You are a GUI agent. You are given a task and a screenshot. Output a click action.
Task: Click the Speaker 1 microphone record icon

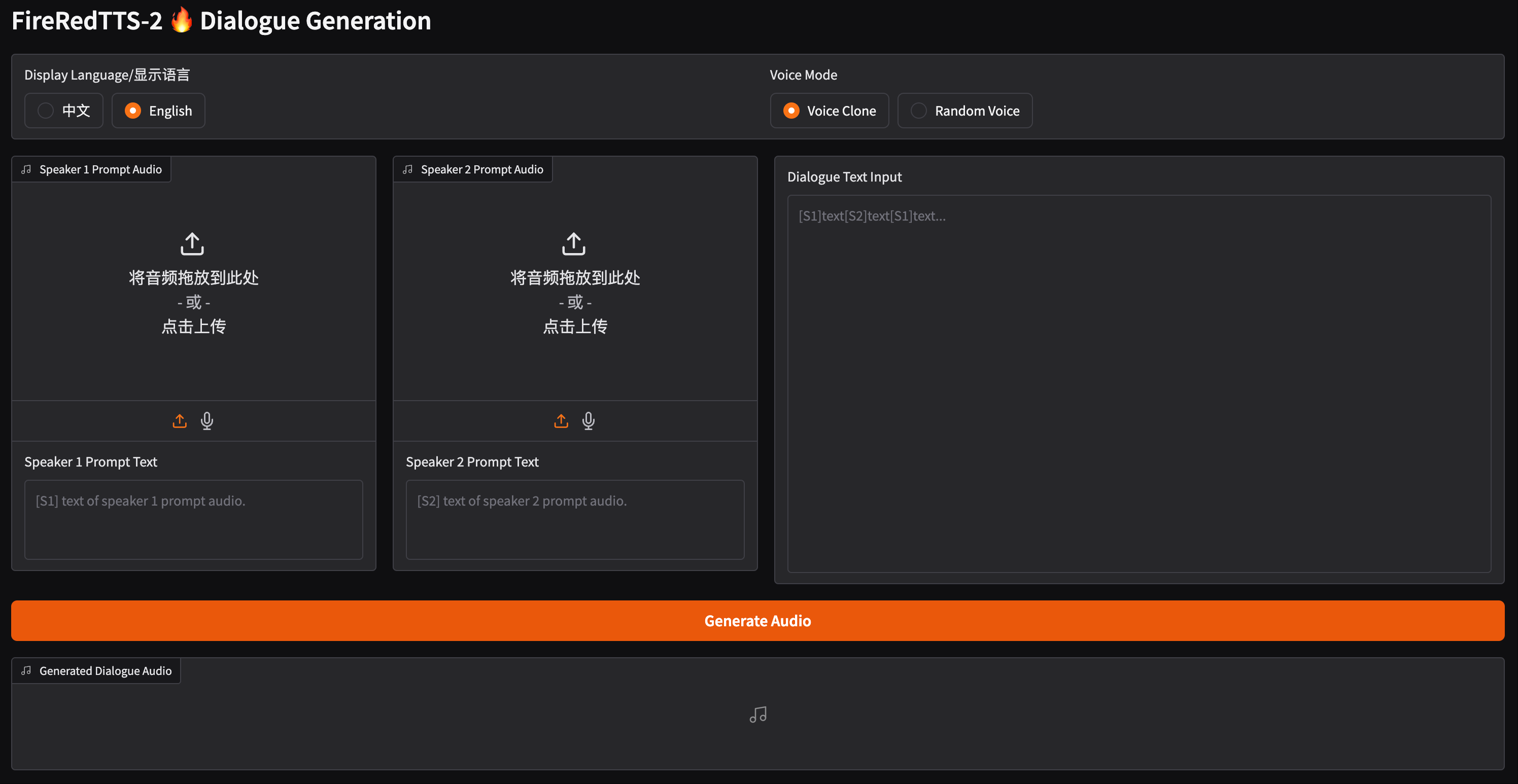point(207,420)
